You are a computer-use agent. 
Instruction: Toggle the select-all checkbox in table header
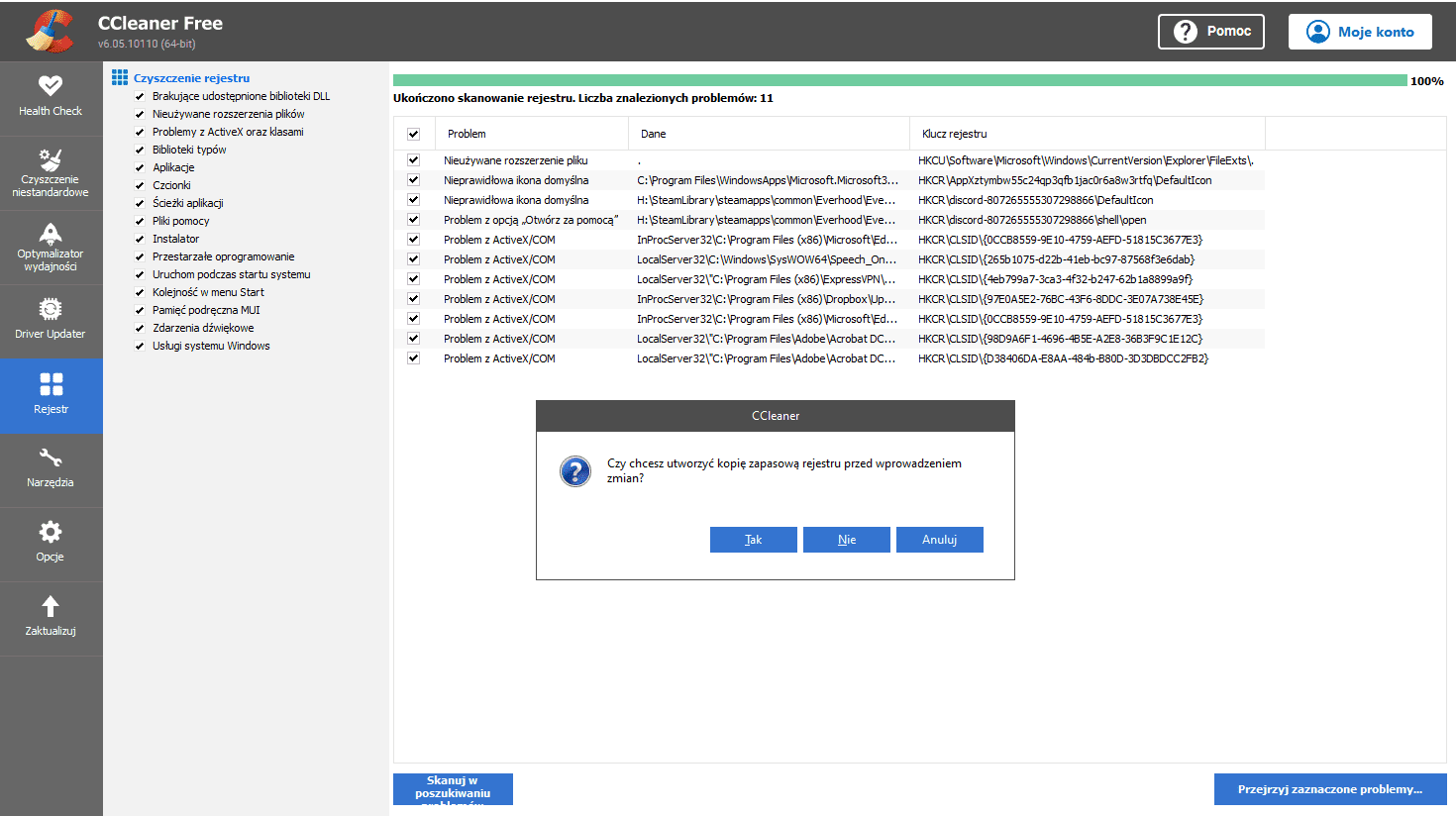414,134
